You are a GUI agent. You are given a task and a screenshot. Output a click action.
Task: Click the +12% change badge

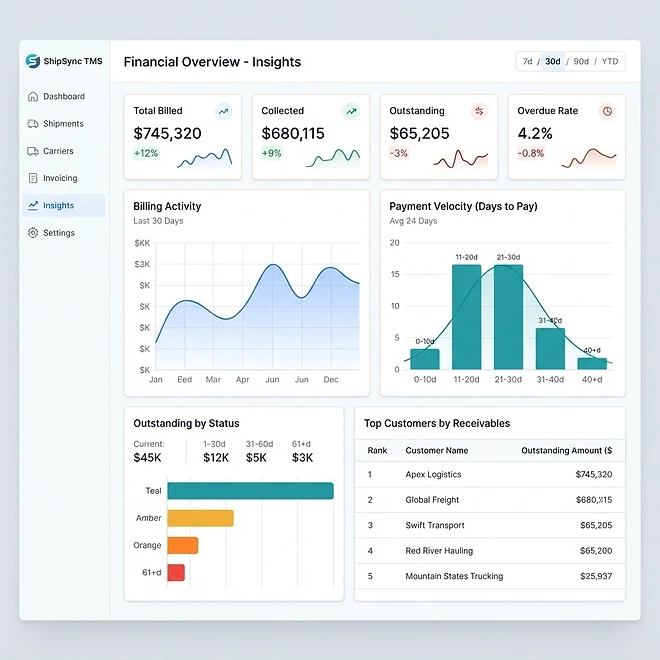(x=146, y=153)
